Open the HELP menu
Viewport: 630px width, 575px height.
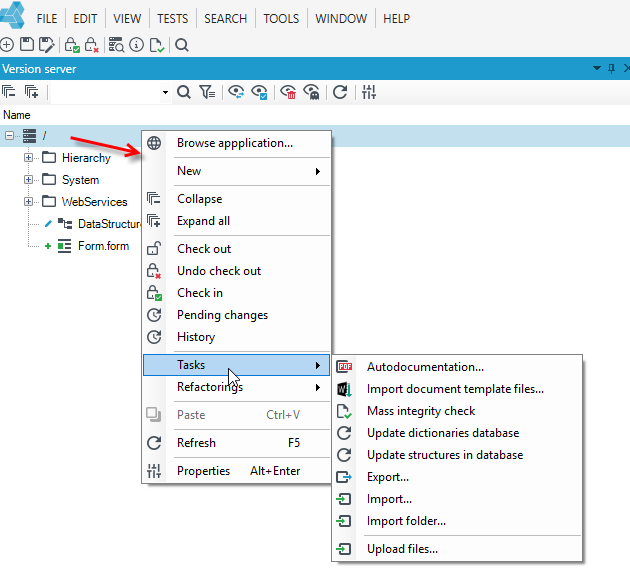coord(397,18)
